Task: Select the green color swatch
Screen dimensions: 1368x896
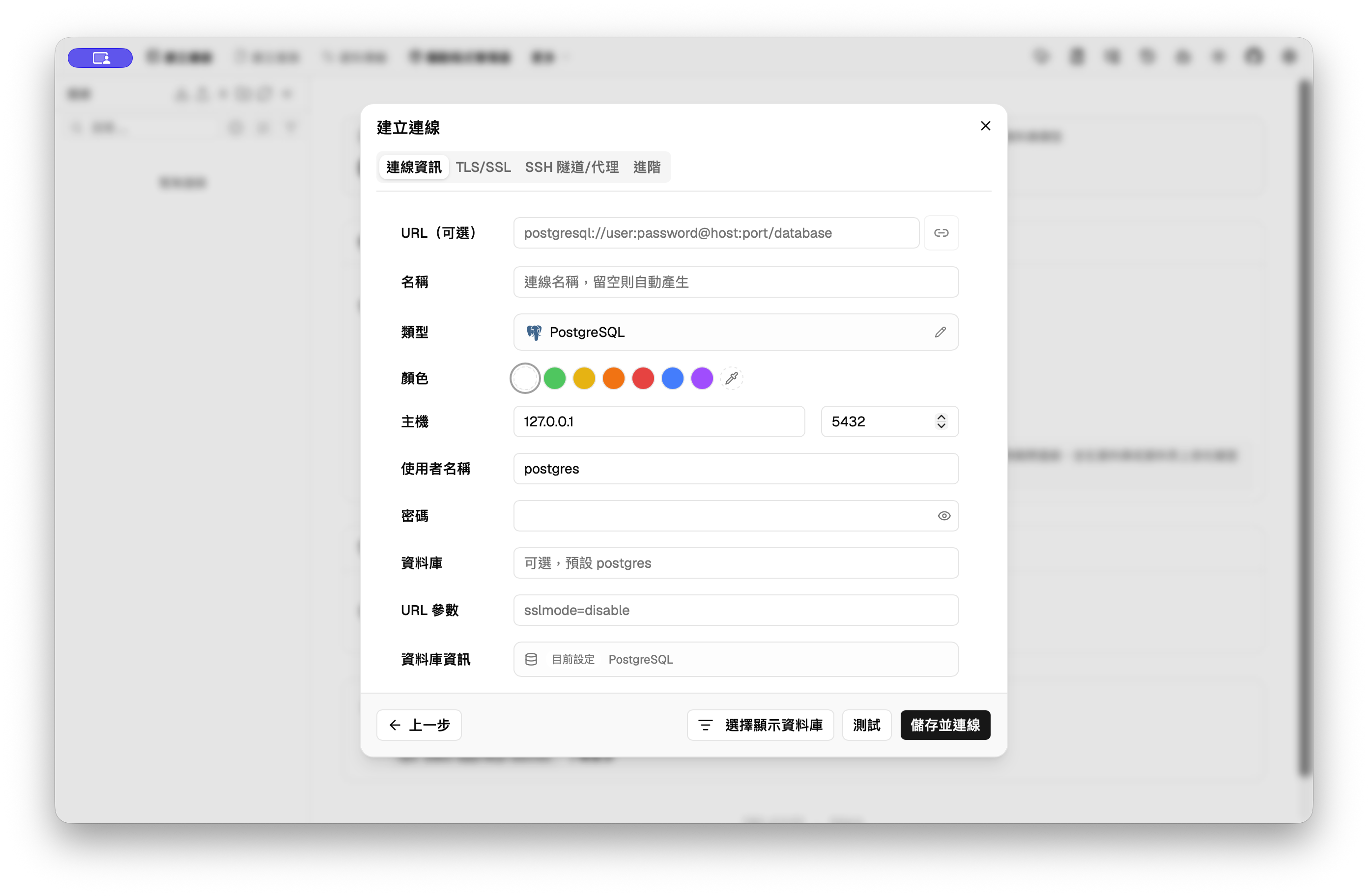Action: pos(555,378)
